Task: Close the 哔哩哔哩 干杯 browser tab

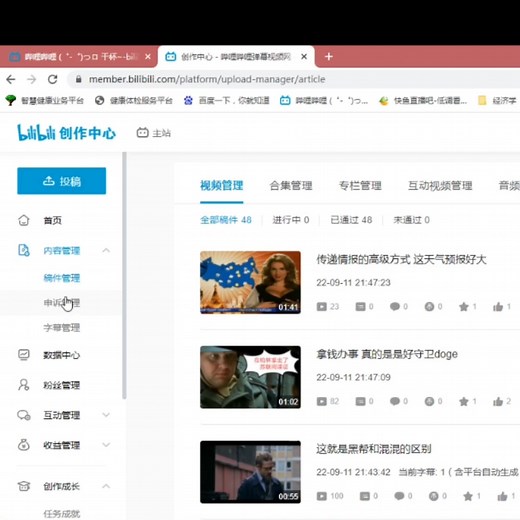Action: tap(148, 57)
